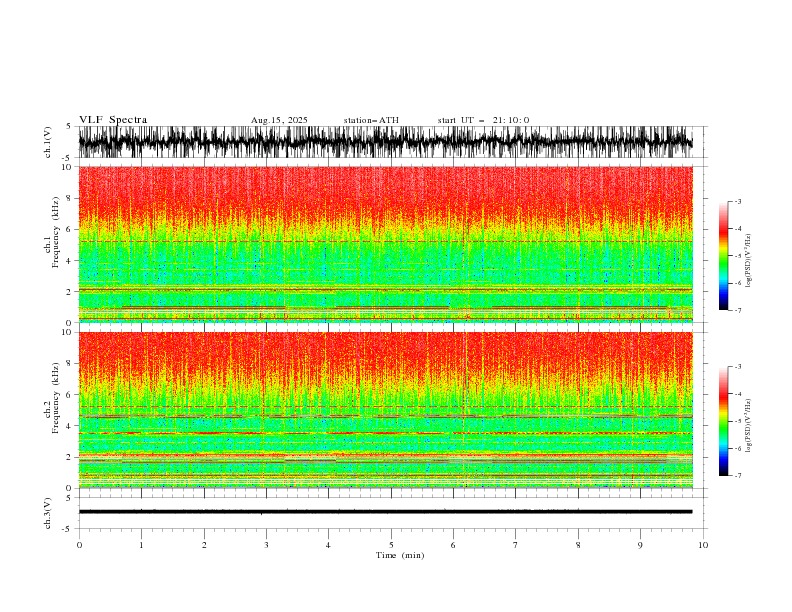This screenshot has height=612, width=792.
Task: Click the ch.1 log(PSD) colorbar label
Action: 748,261
